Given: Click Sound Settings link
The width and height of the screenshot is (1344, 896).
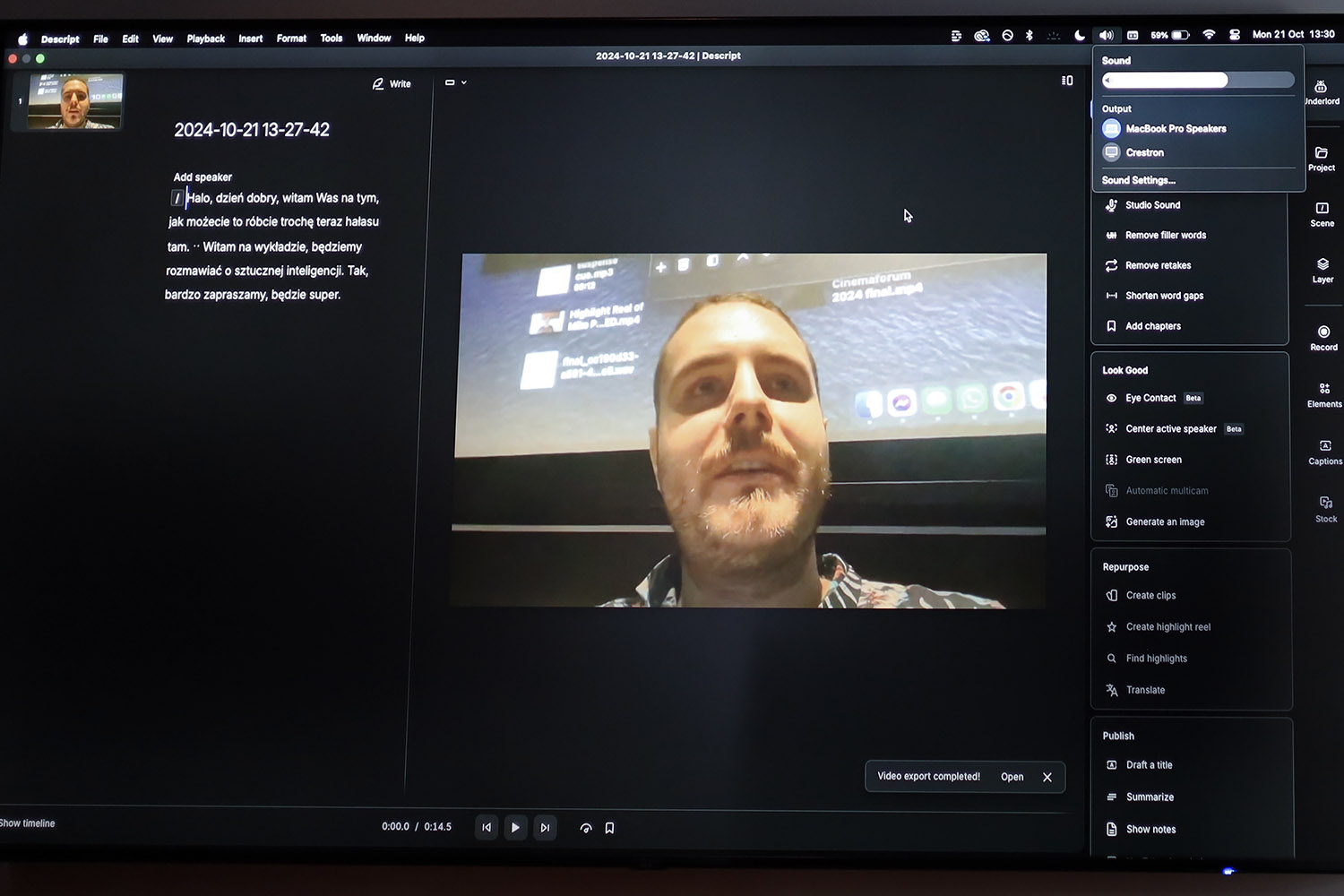Looking at the screenshot, I should pyautogui.click(x=1138, y=180).
